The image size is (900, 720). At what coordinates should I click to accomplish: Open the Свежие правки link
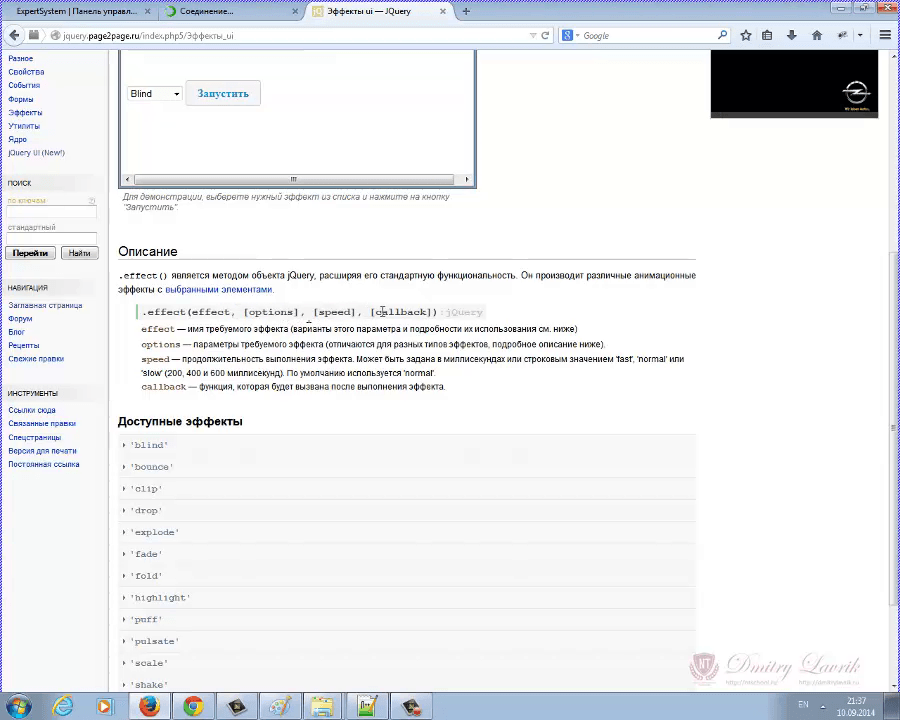click(36, 359)
